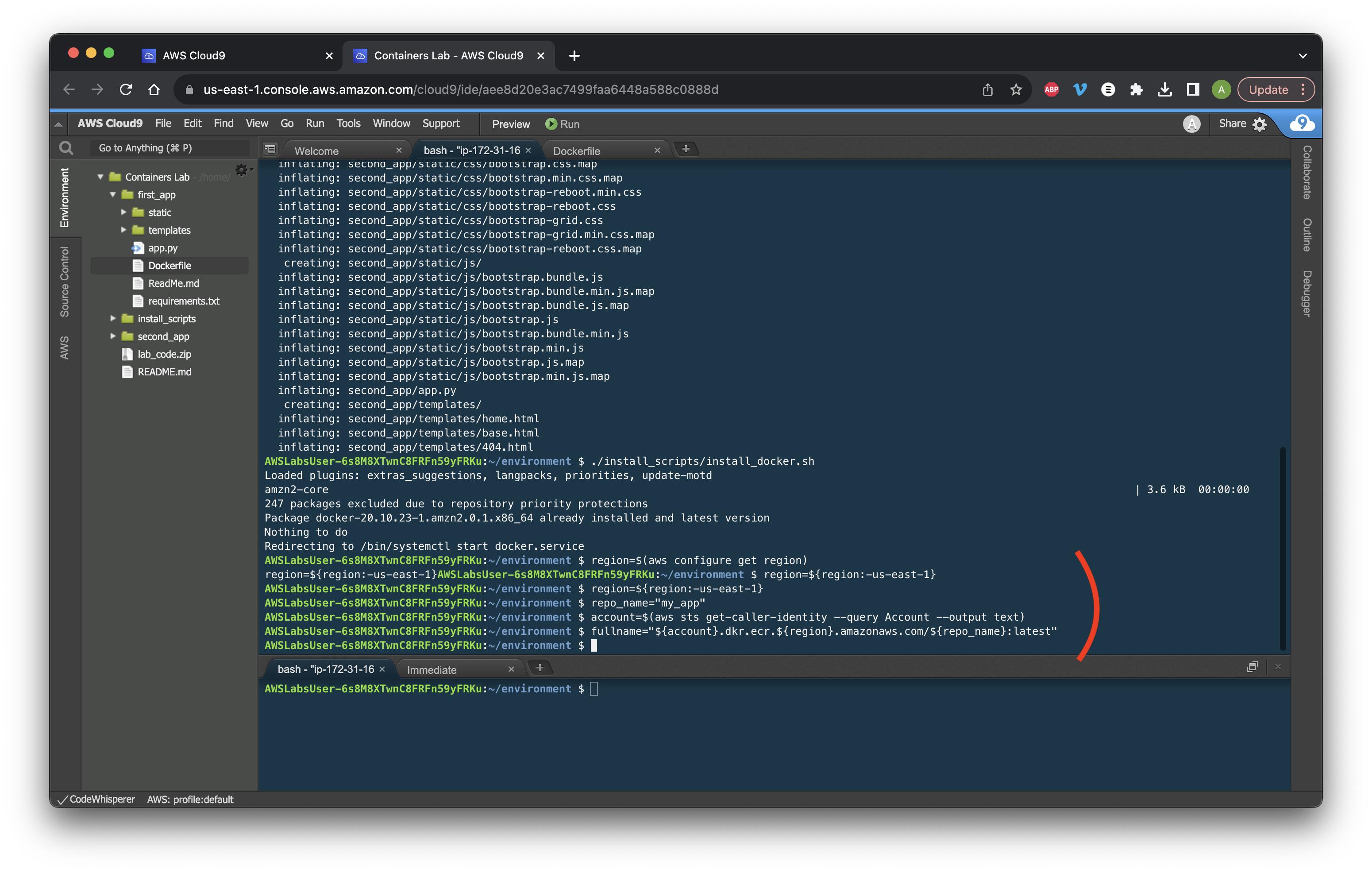Viewport: 1372px width, 873px height.
Task: Click AWS: profile:default status item
Action: [x=190, y=800]
